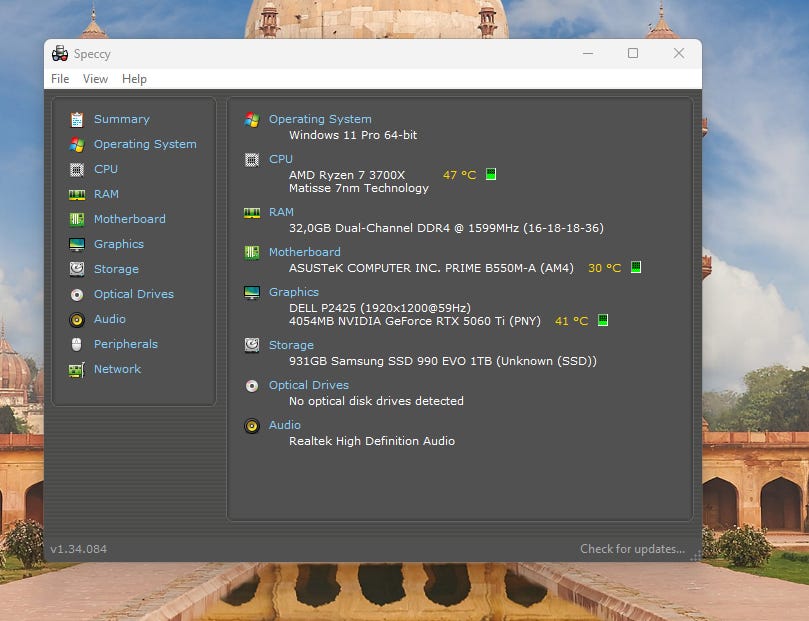Click the 'Realtek High Definition Audio' text
809x621 pixels.
pyautogui.click(x=372, y=441)
